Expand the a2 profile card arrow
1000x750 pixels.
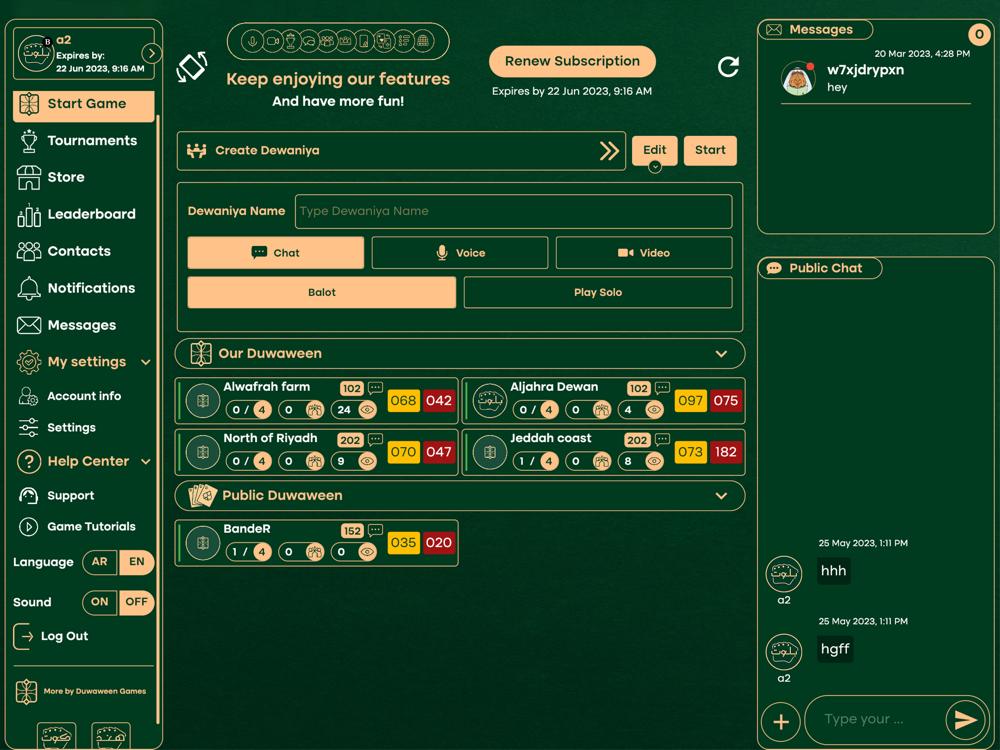[x=151, y=53]
